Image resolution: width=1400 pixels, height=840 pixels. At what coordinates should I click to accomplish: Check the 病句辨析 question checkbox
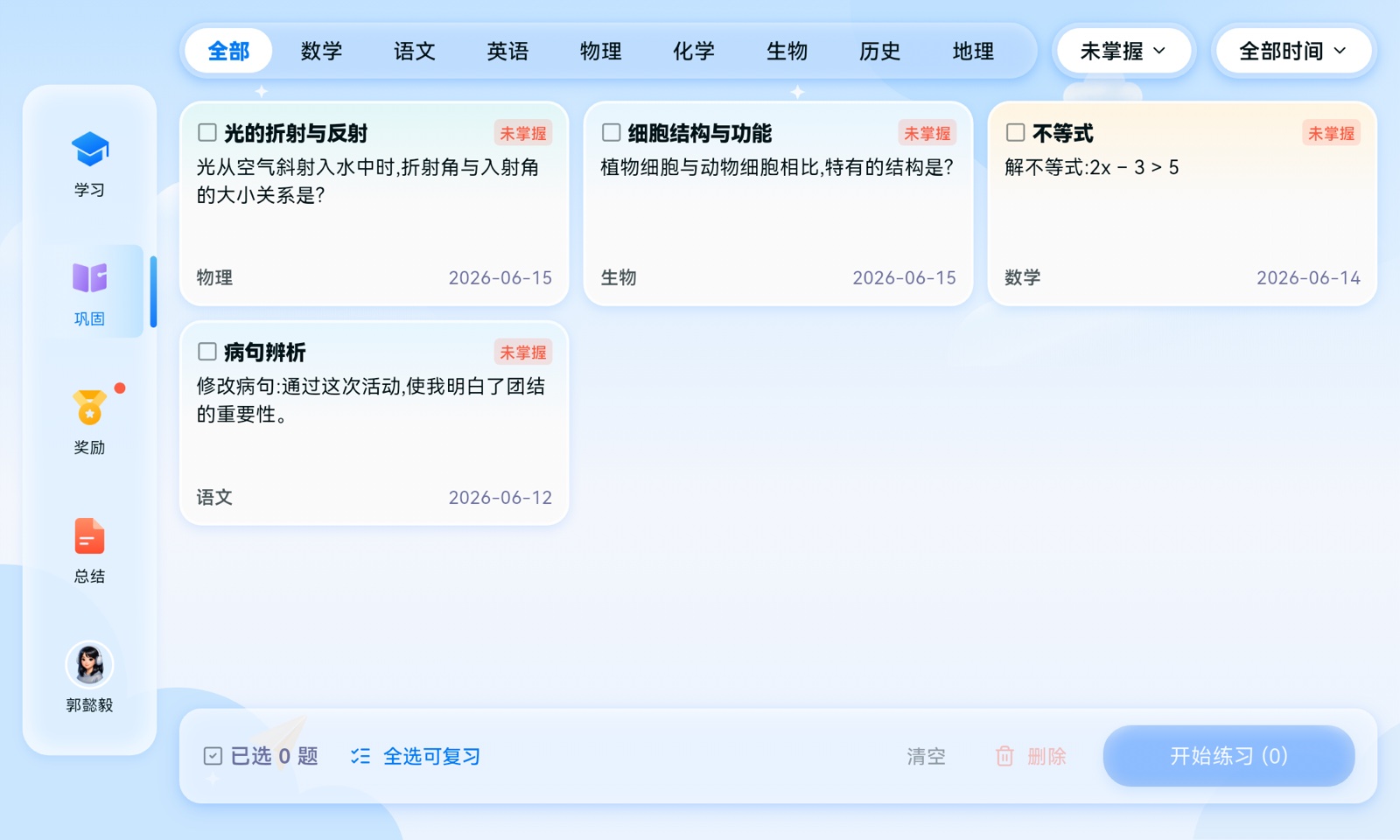click(207, 352)
